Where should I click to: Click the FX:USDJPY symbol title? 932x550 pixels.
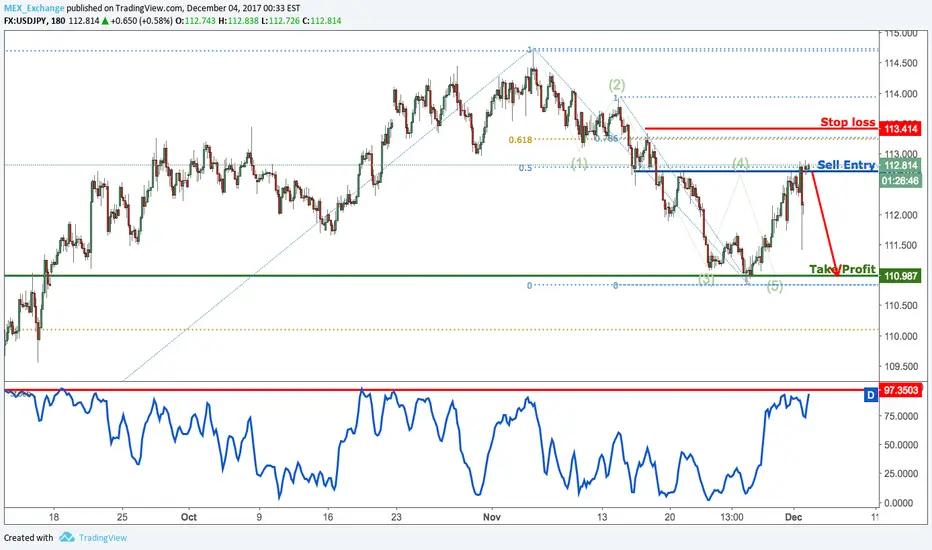(26, 21)
